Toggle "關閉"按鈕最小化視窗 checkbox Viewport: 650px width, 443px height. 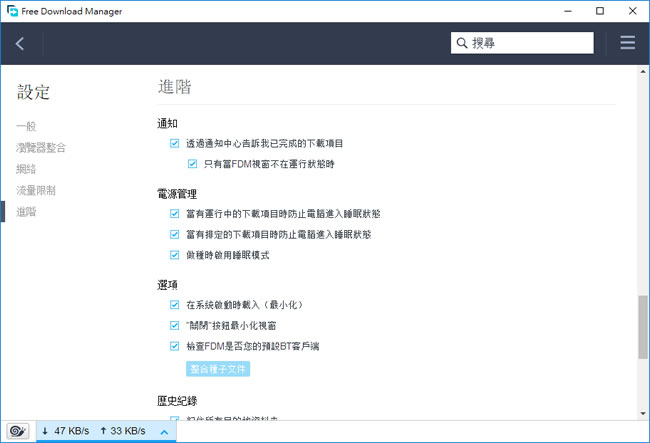(175, 325)
